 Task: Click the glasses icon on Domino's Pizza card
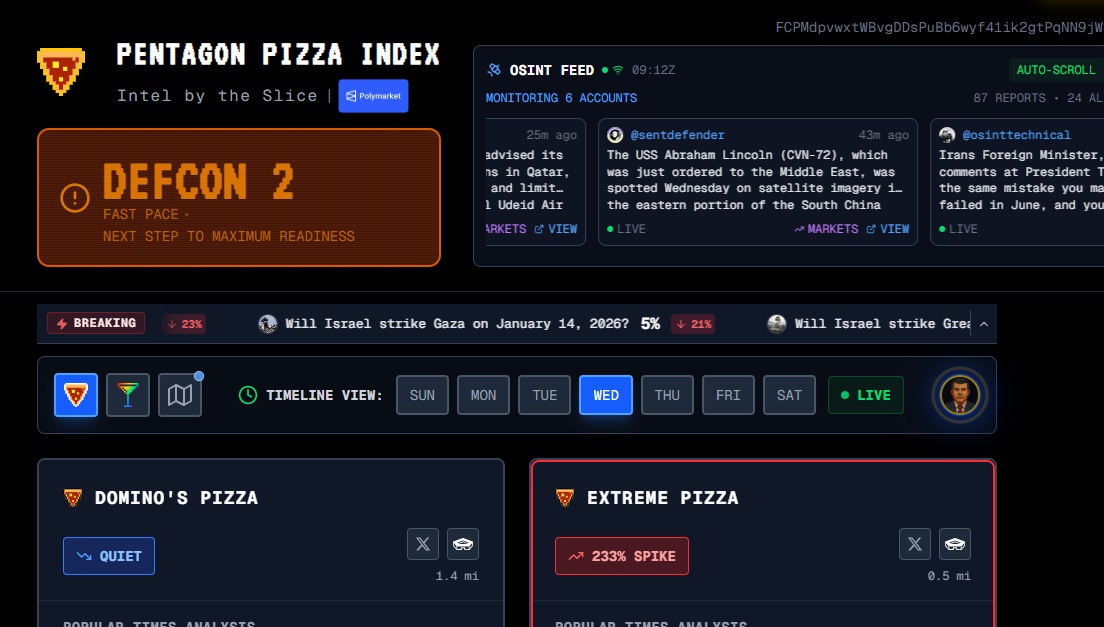463,544
